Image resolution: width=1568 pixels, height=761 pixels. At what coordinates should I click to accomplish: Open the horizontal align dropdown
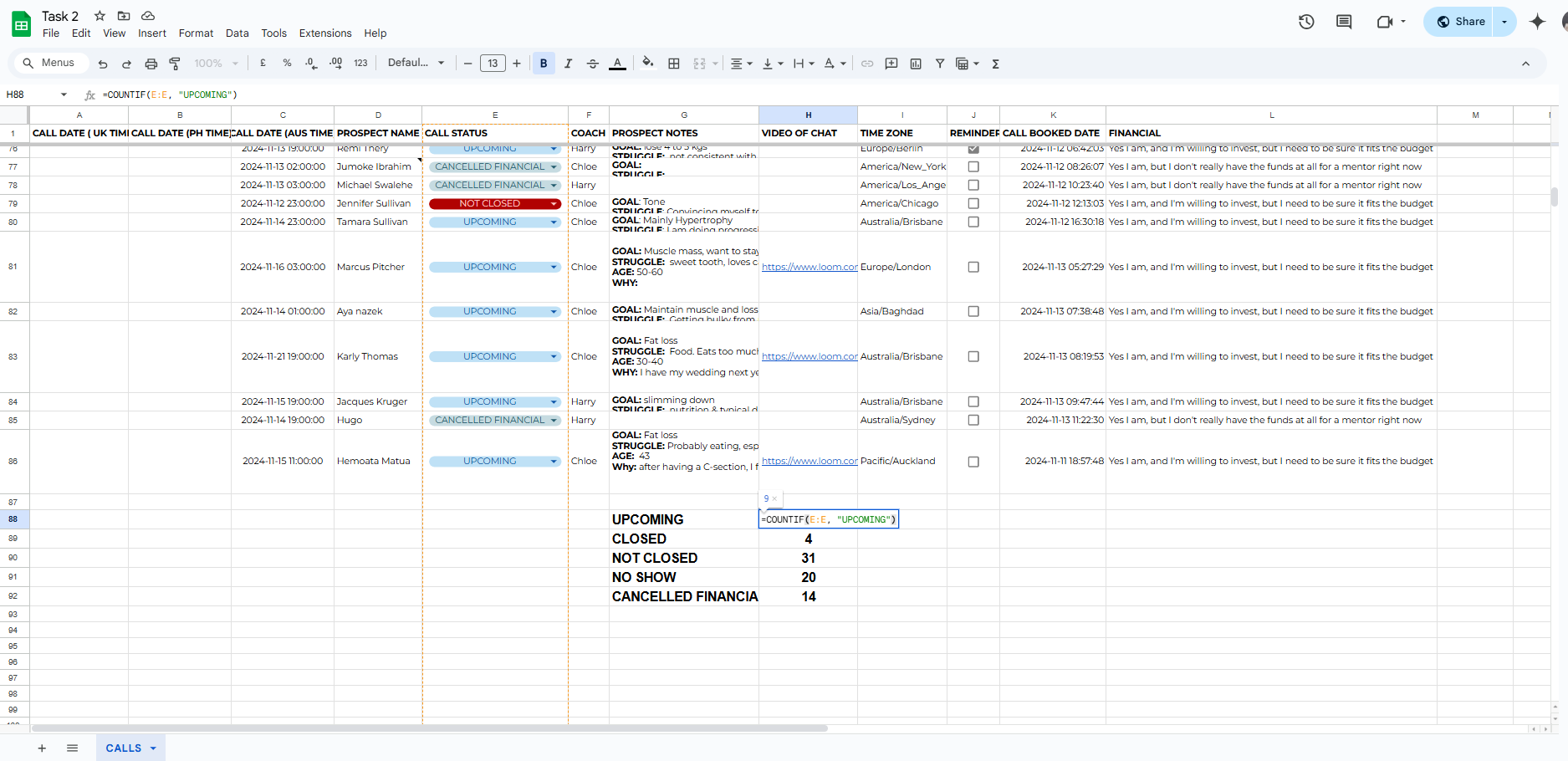point(741,64)
